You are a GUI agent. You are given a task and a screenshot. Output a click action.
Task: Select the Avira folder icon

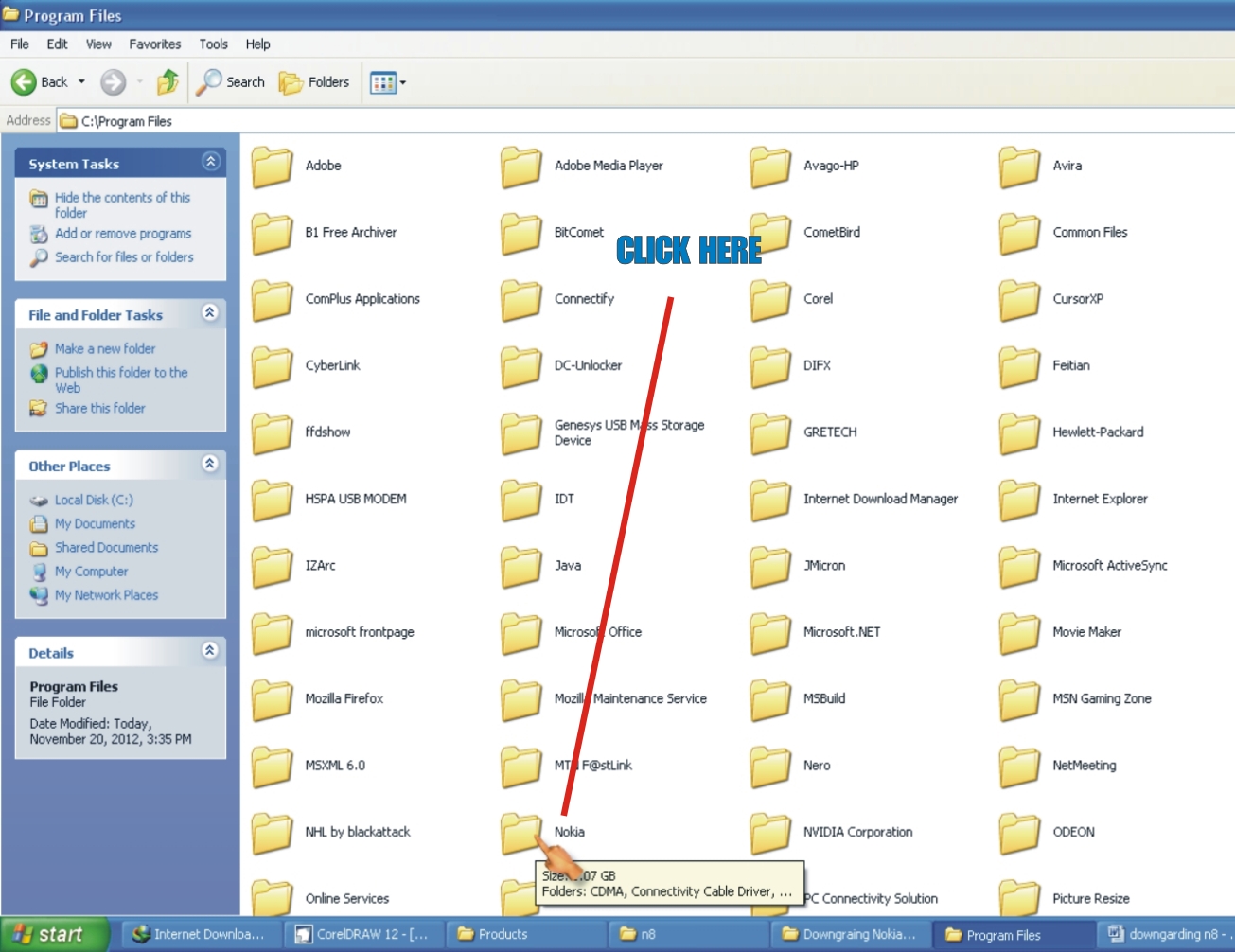[x=1020, y=167]
